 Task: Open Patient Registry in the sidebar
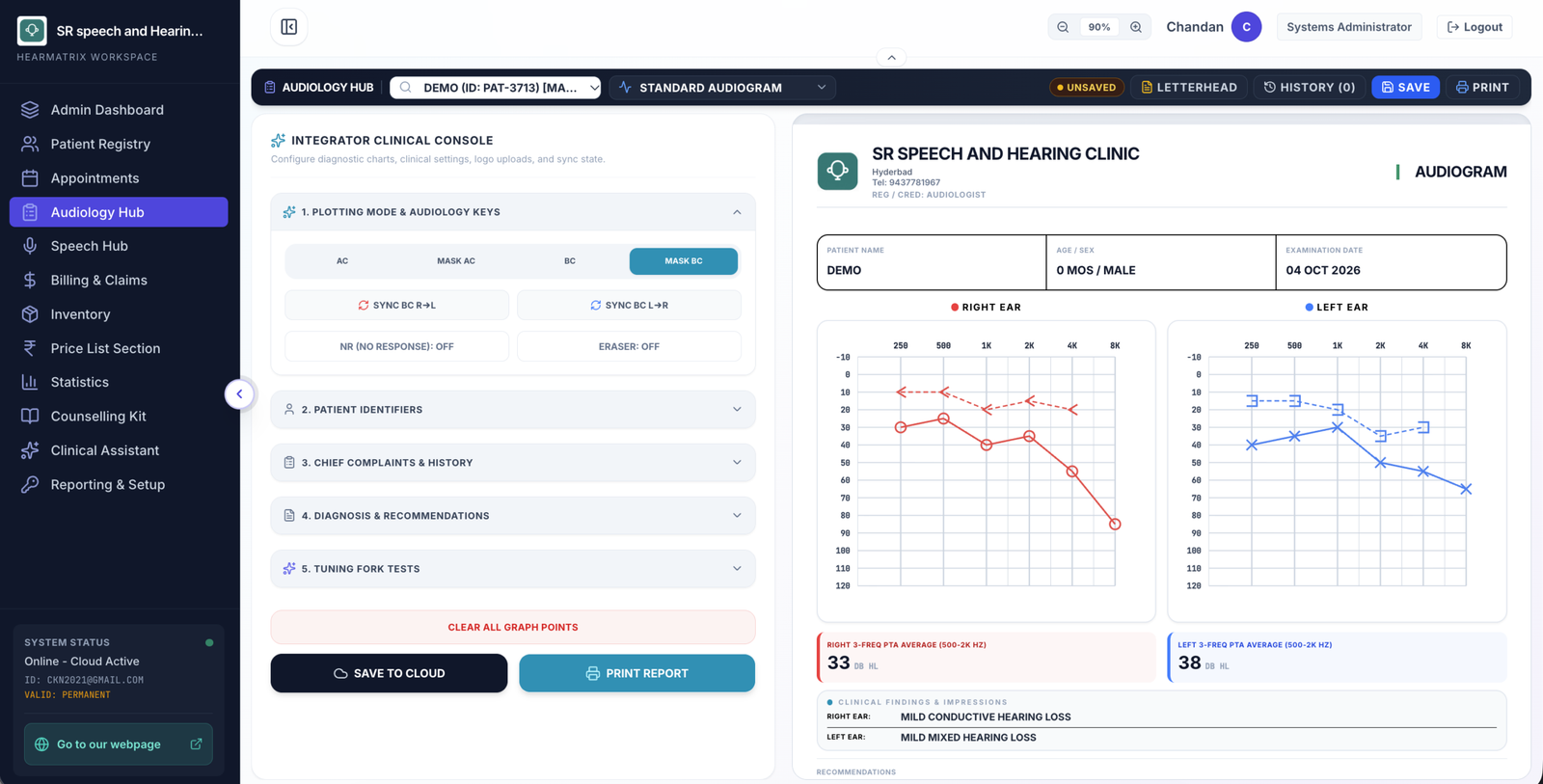119,144
